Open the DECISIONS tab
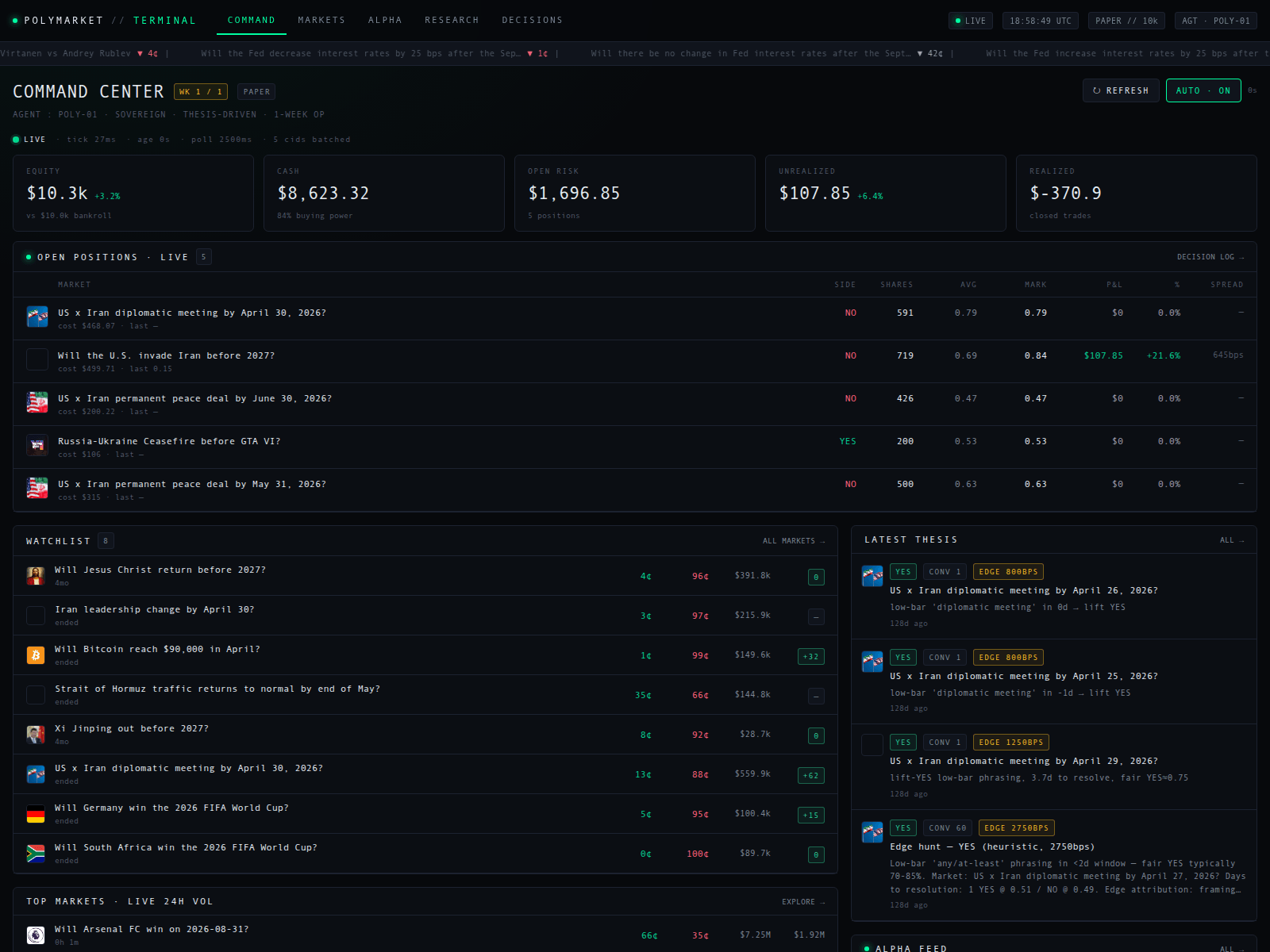 click(532, 21)
